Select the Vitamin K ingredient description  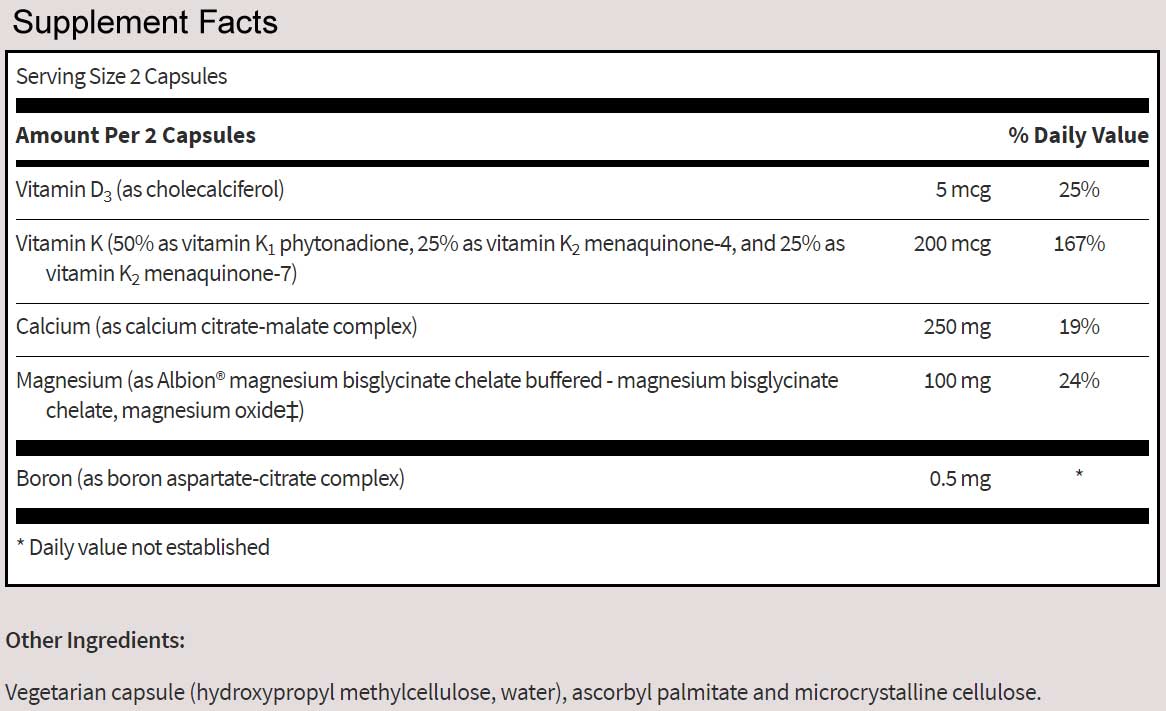coord(430,258)
